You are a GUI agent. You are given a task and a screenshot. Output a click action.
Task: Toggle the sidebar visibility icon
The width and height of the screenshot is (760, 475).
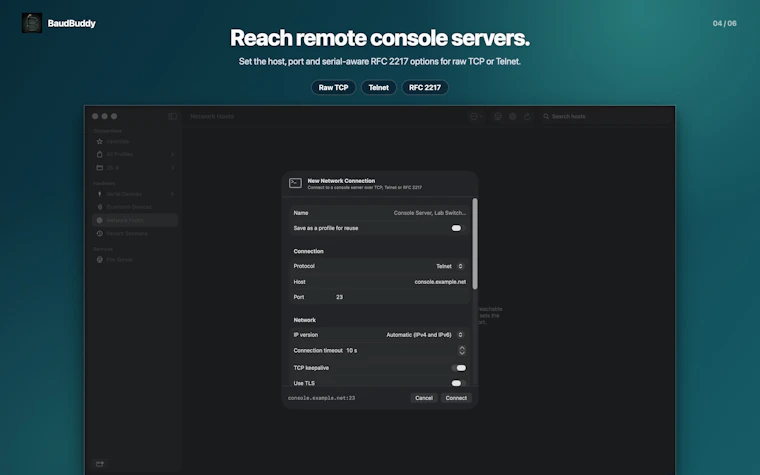(x=173, y=116)
